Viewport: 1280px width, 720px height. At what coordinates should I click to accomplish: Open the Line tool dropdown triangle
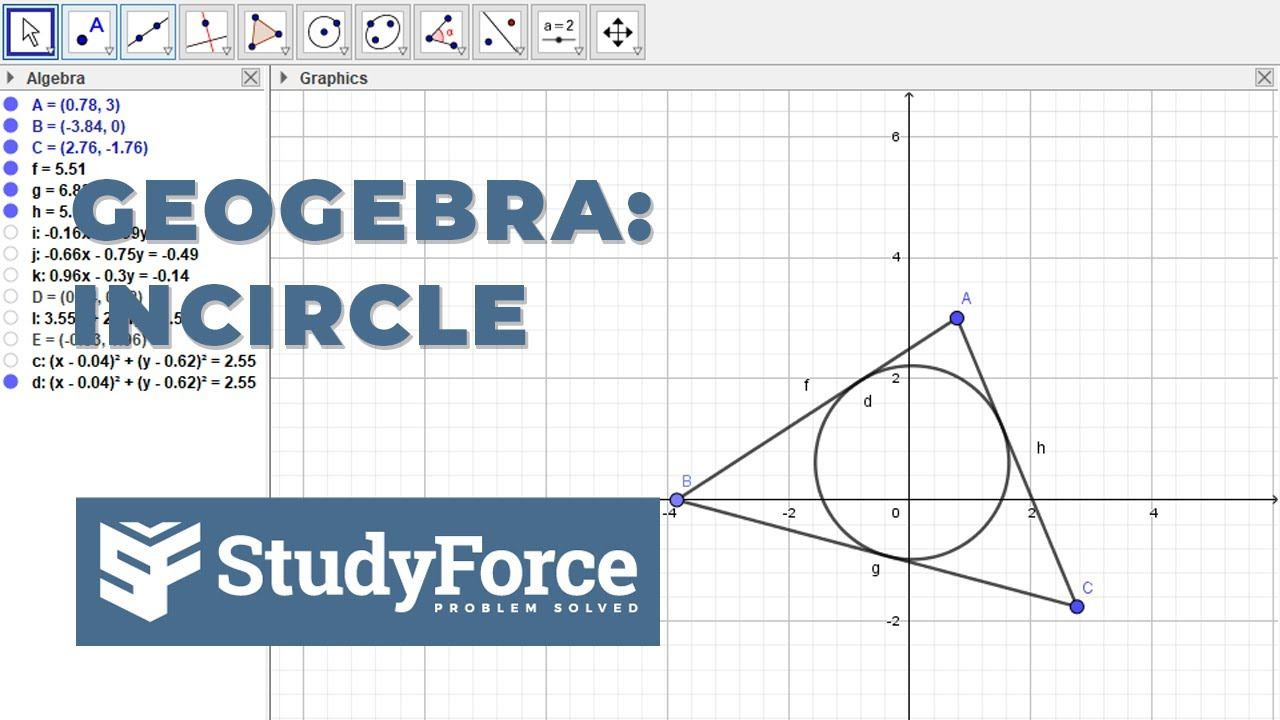[x=168, y=51]
